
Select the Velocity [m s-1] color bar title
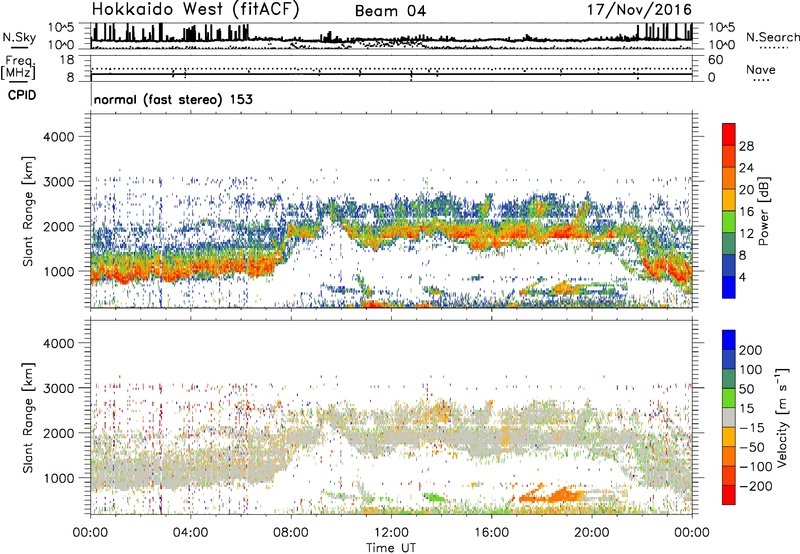[782, 417]
